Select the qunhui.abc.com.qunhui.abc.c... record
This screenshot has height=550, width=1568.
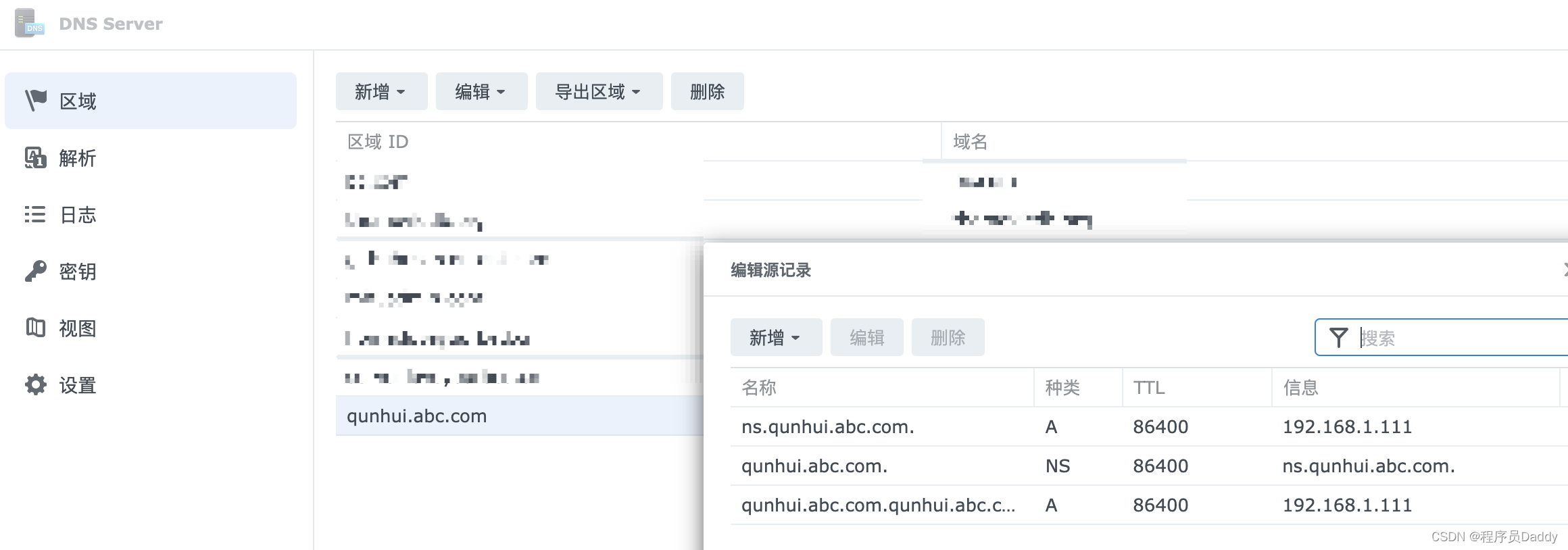(1149, 505)
